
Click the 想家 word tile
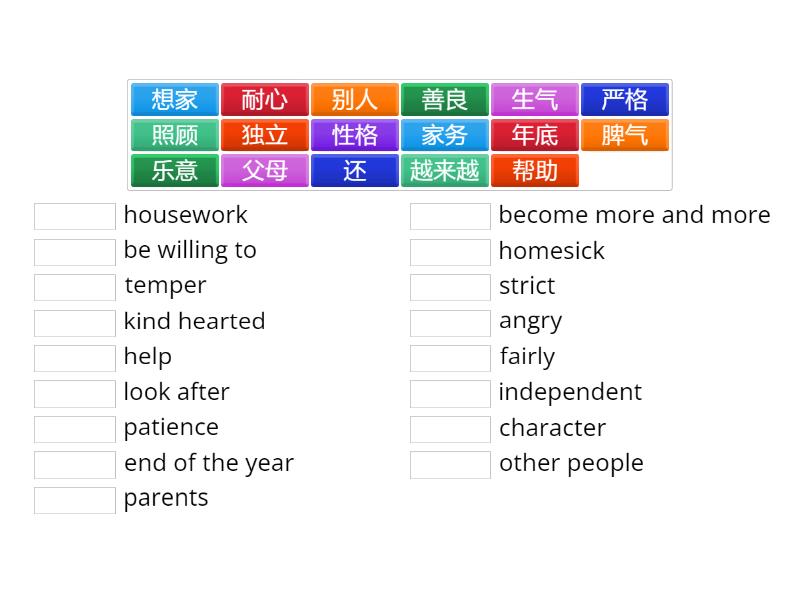175,100
